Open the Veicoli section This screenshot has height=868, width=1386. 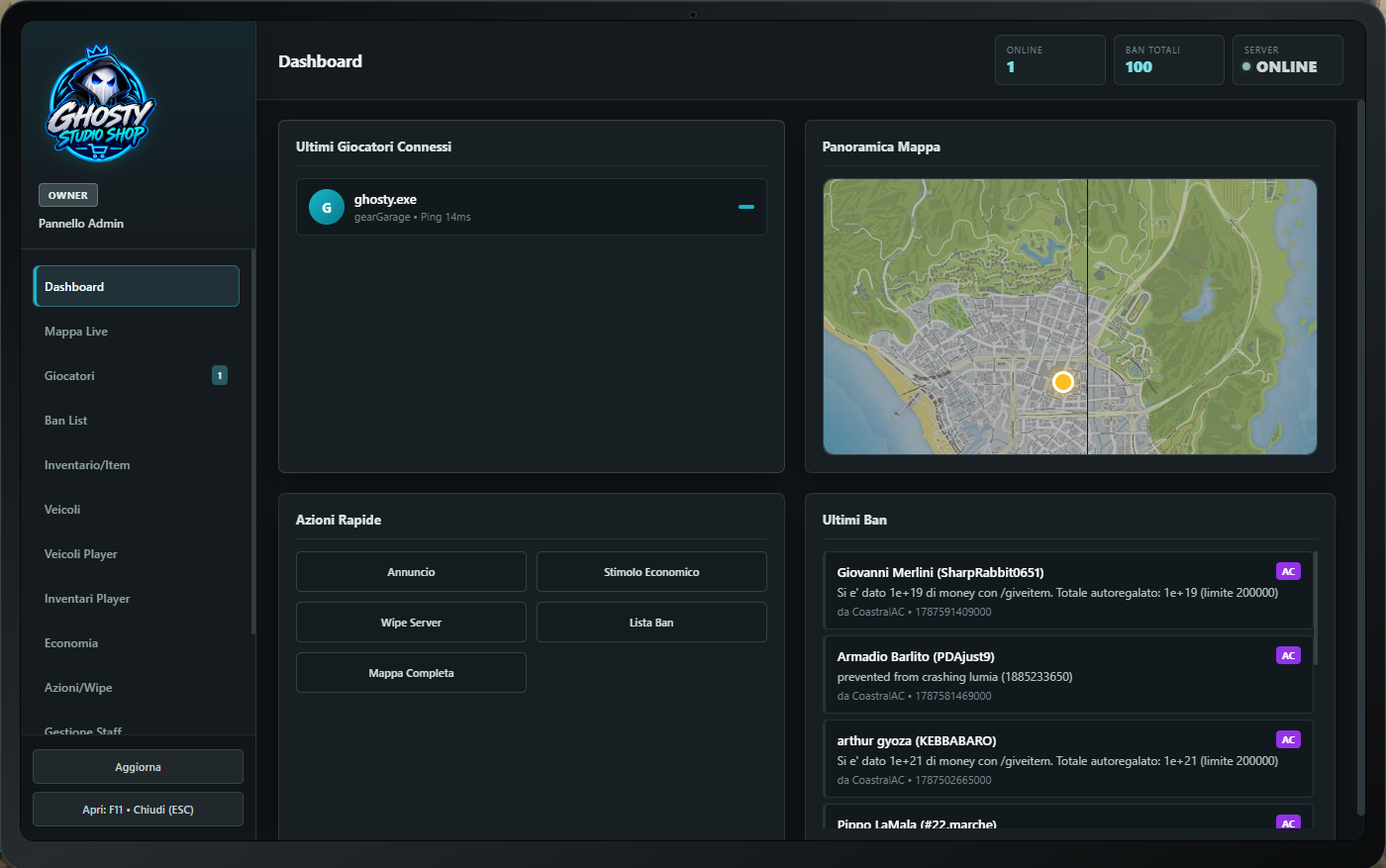tap(137, 509)
